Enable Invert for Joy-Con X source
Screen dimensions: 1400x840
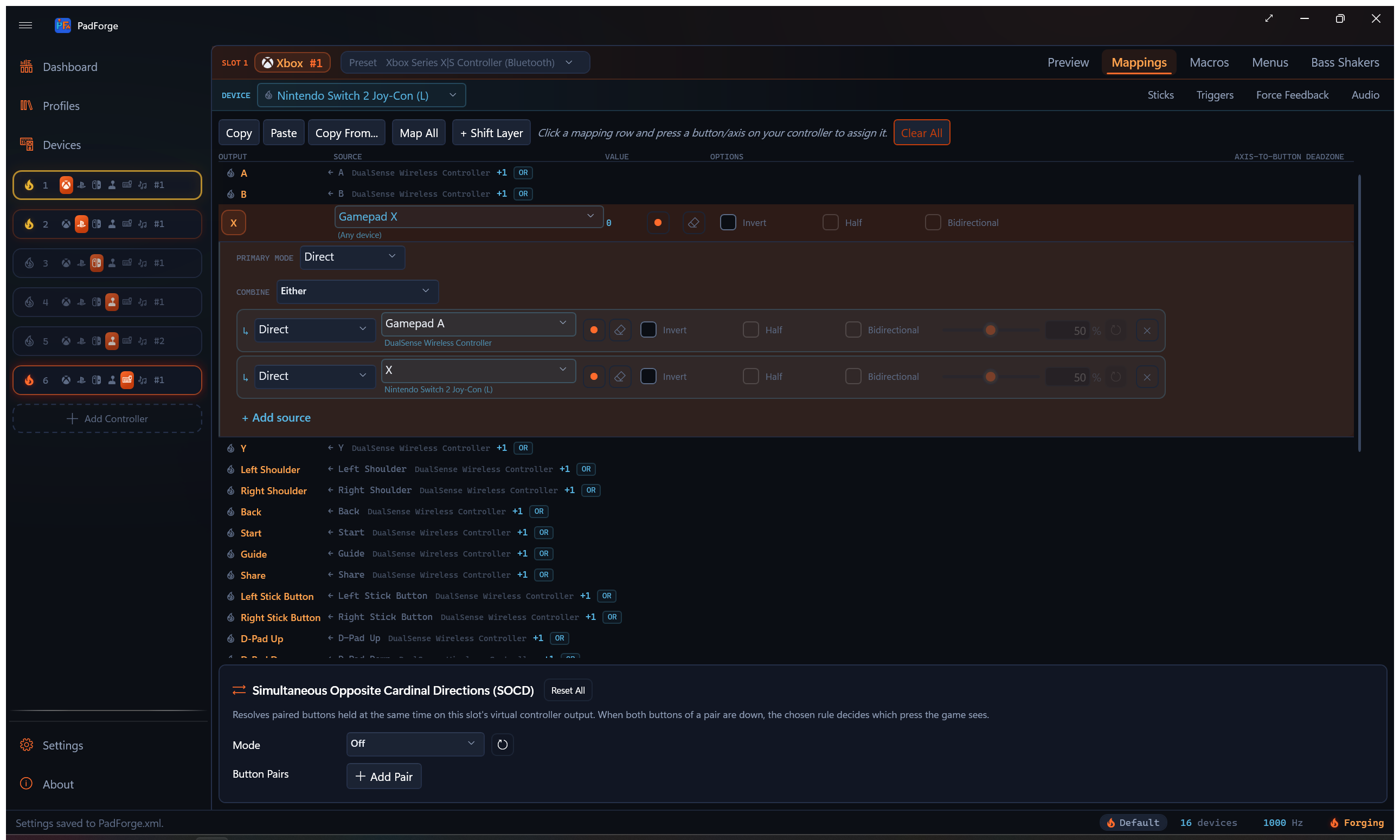(x=648, y=377)
